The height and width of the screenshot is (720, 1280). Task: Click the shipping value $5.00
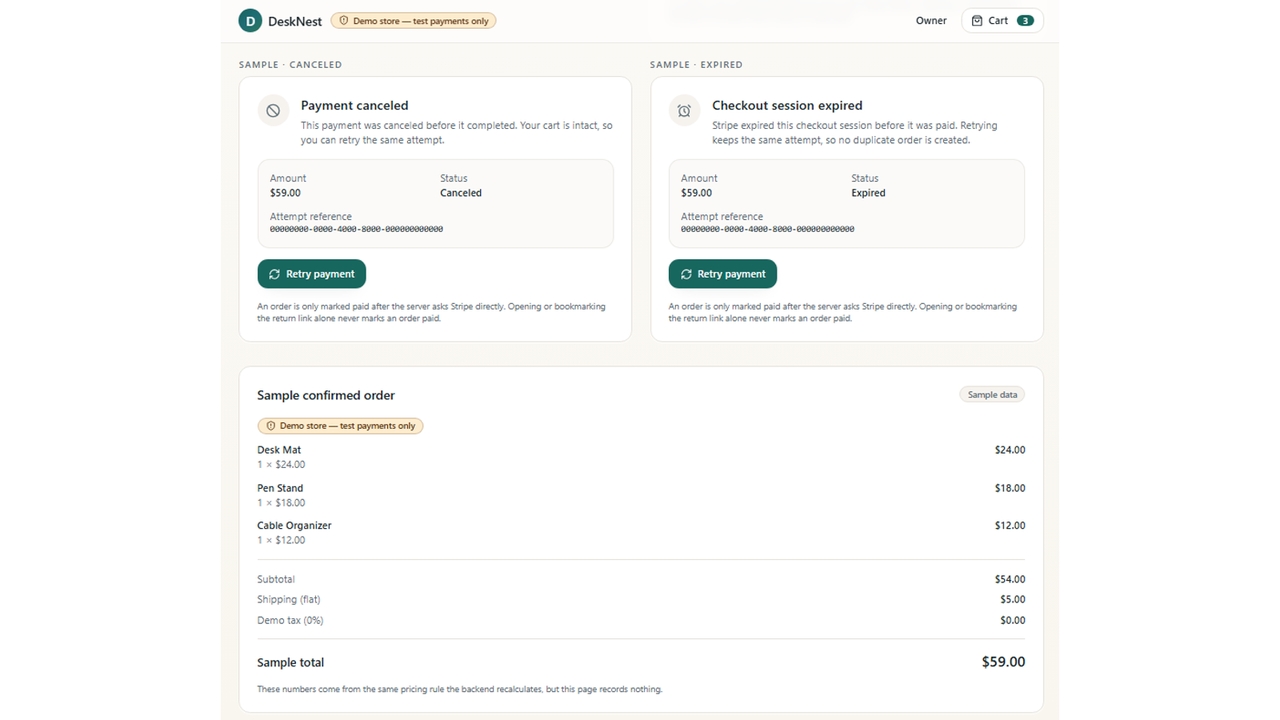pyautogui.click(x=1013, y=599)
